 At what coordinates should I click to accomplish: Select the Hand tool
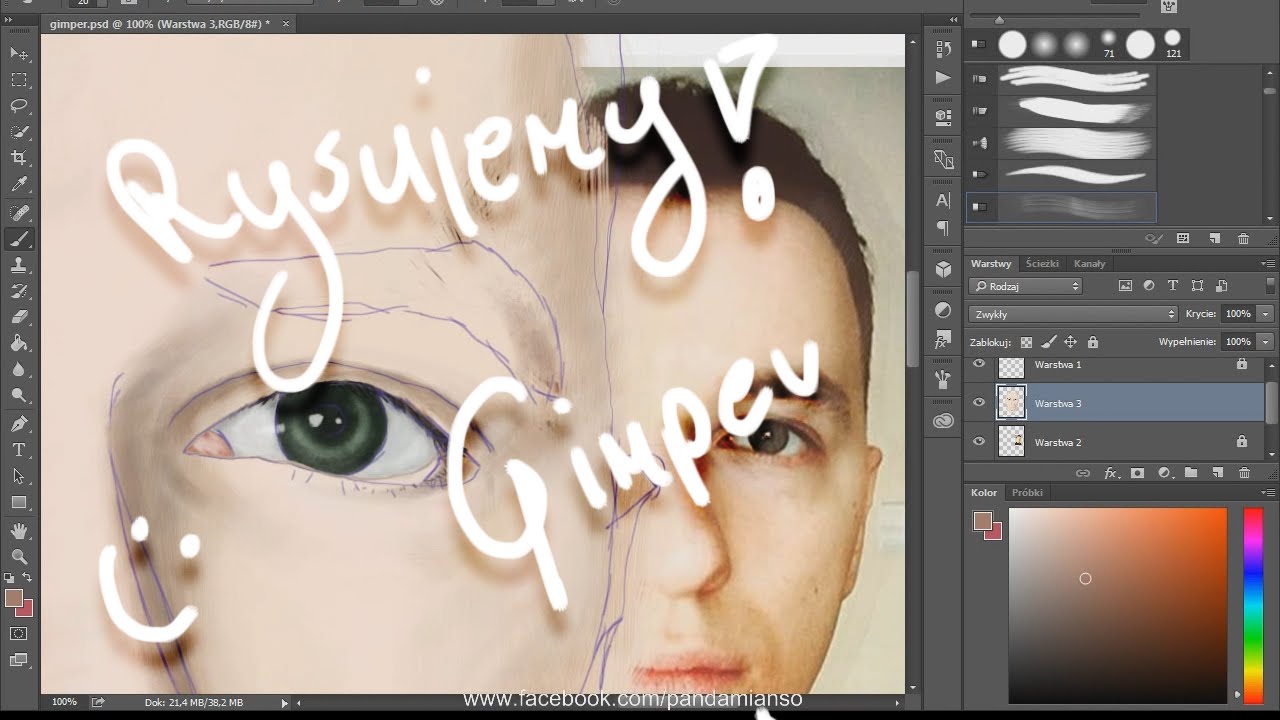19,531
